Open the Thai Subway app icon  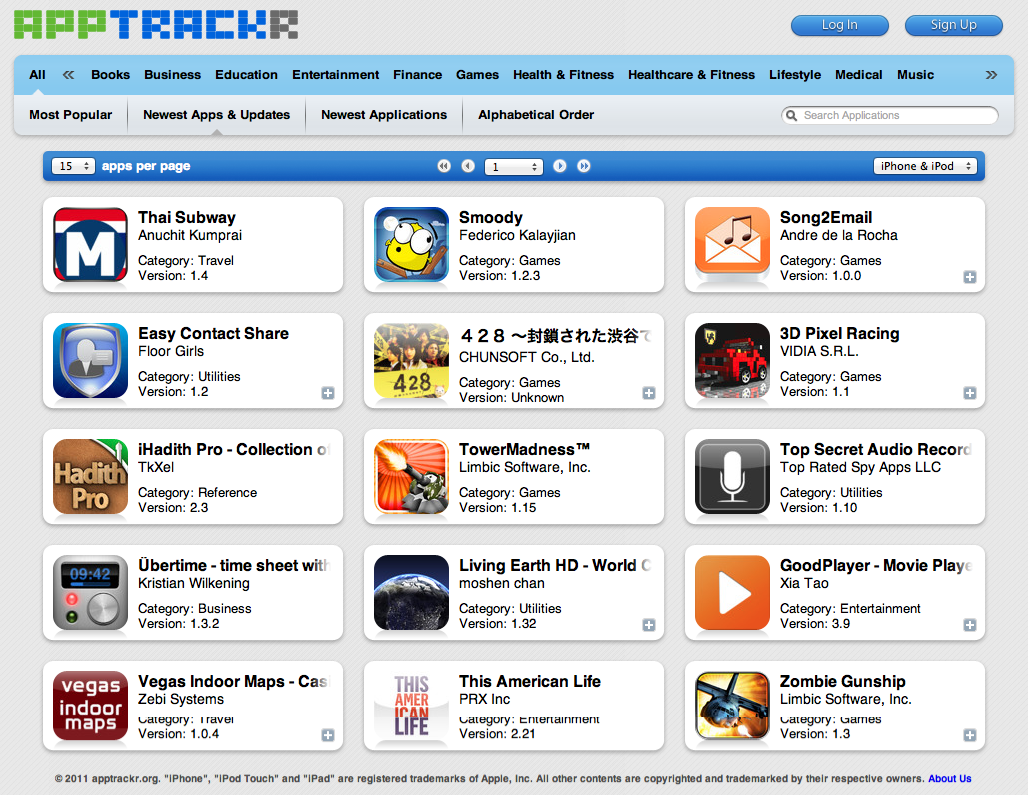pyautogui.click(x=90, y=244)
